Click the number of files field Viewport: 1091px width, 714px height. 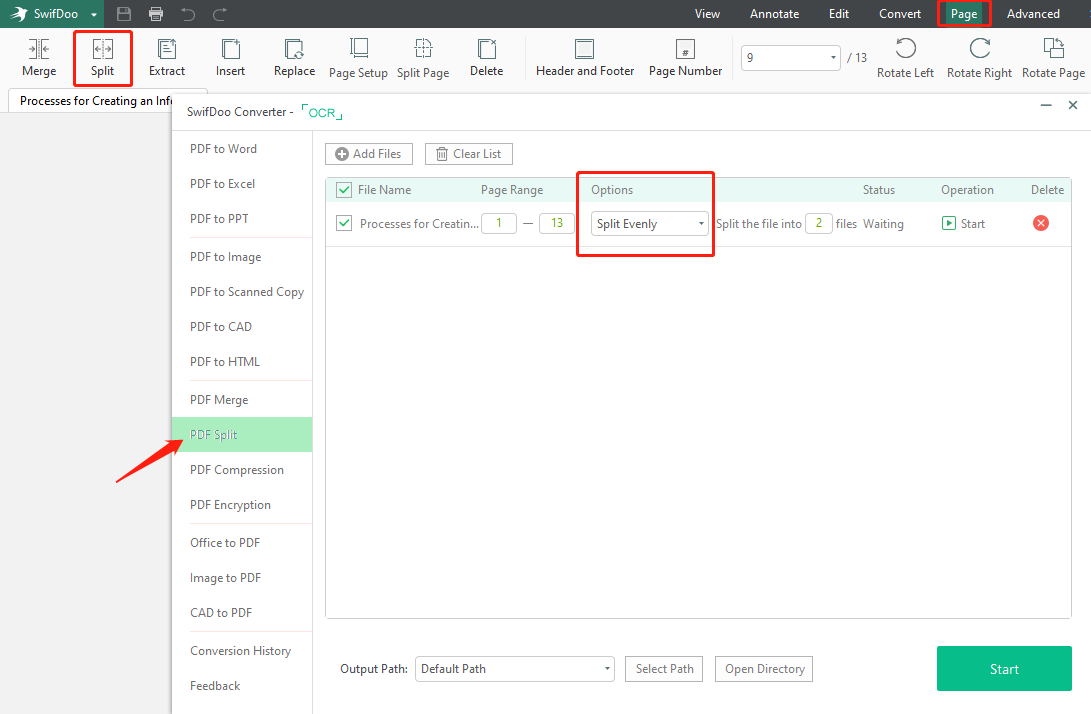click(819, 223)
